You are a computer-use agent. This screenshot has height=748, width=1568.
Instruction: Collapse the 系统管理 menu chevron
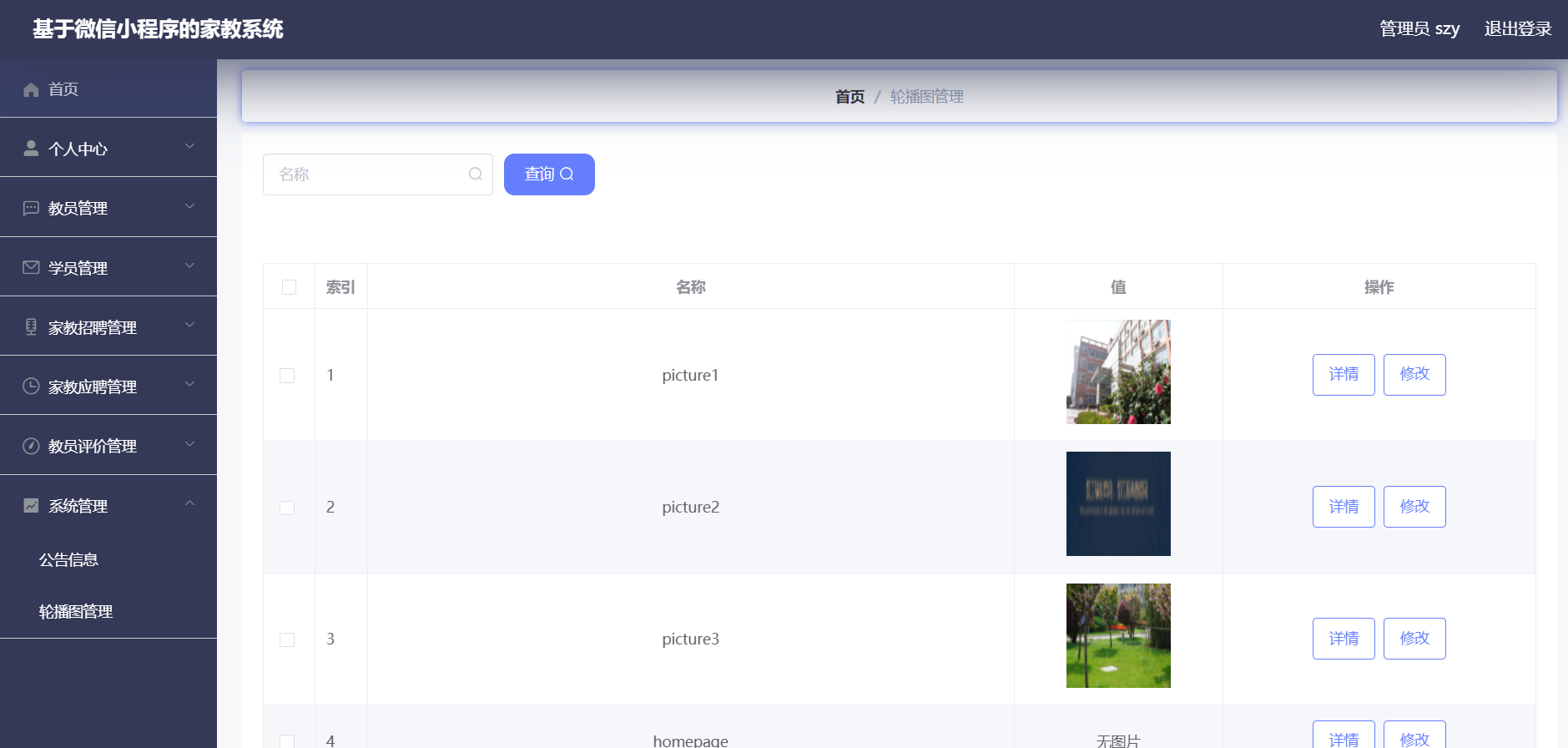point(189,503)
